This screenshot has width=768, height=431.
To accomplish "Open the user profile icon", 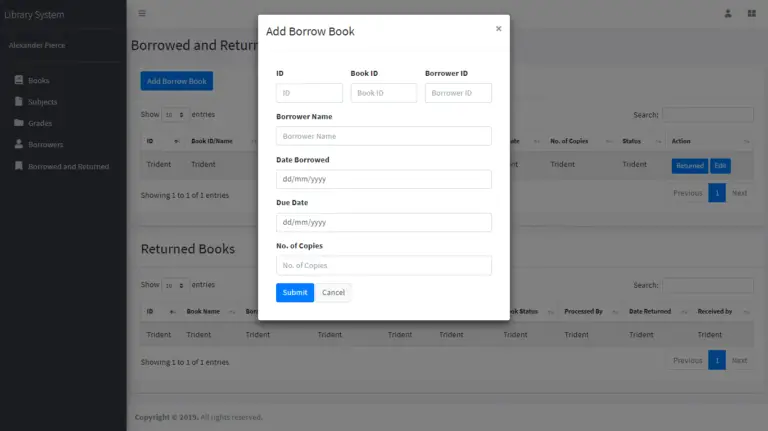I will tap(728, 13).
